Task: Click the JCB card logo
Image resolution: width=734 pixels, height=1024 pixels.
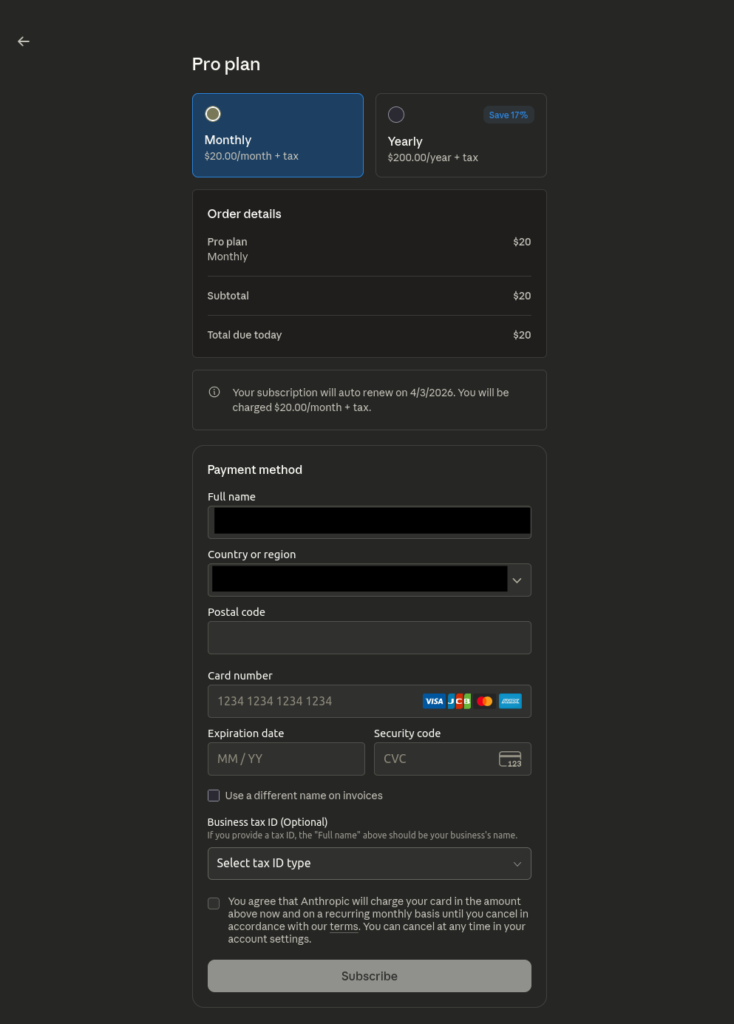Action: click(x=459, y=701)
